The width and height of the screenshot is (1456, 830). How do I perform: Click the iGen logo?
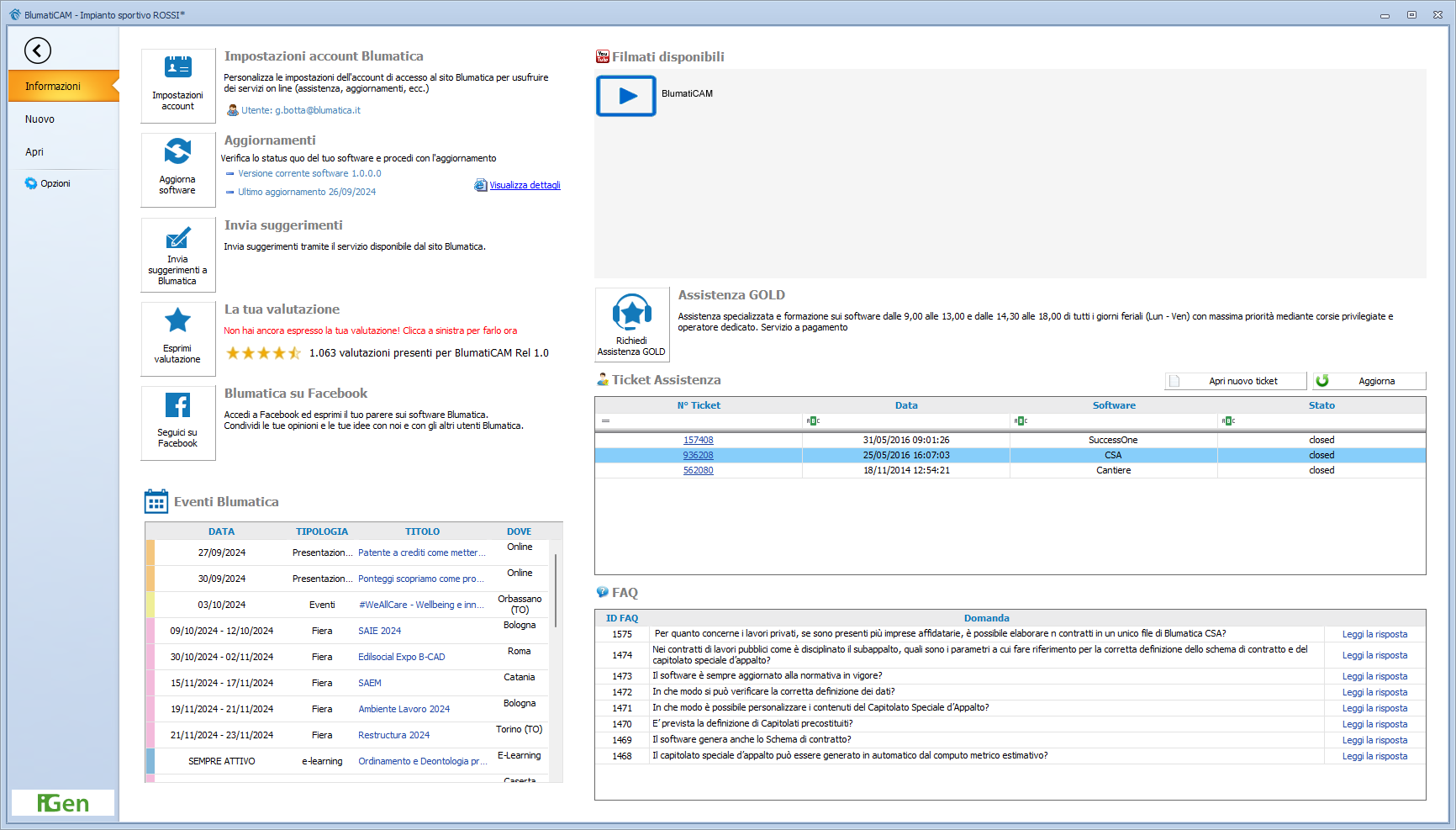(x=63, y=803)
